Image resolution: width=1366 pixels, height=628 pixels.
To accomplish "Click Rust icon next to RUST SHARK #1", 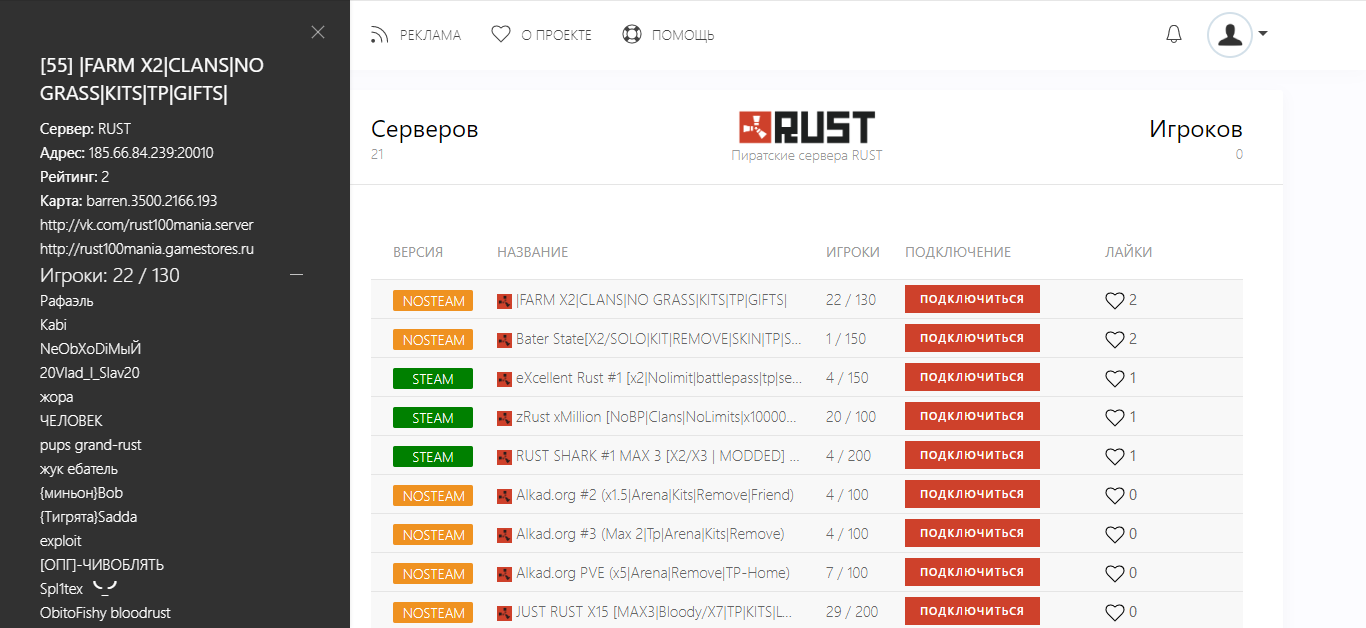I will 504,456.
